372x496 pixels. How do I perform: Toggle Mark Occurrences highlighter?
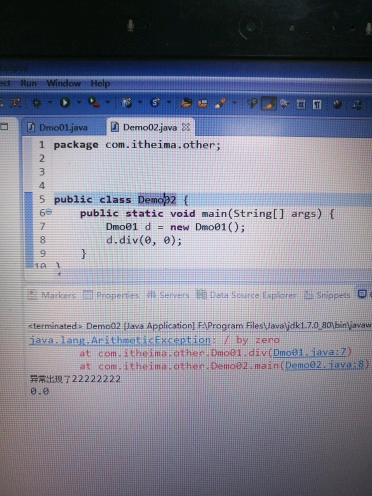pyautogui.click(x=269, y=103)
